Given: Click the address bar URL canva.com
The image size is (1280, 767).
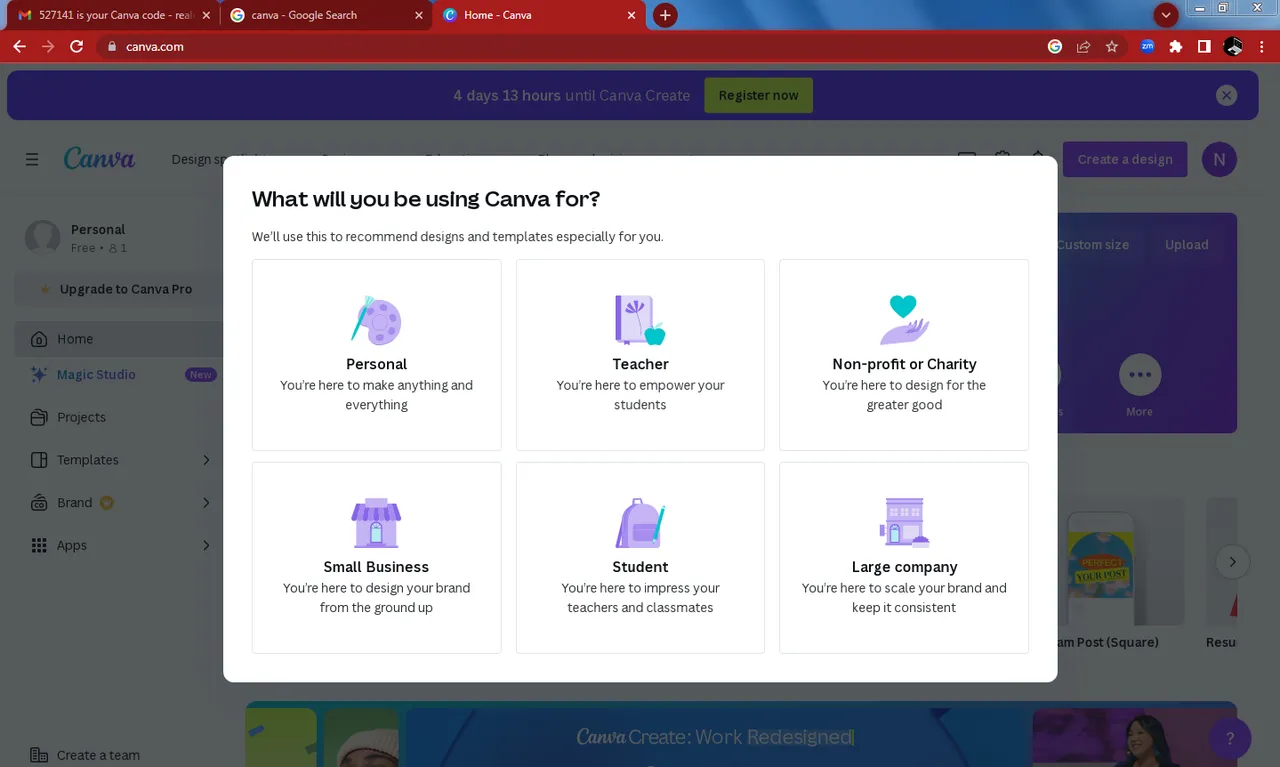Looking at the screenshot, I should pos(155,46).
